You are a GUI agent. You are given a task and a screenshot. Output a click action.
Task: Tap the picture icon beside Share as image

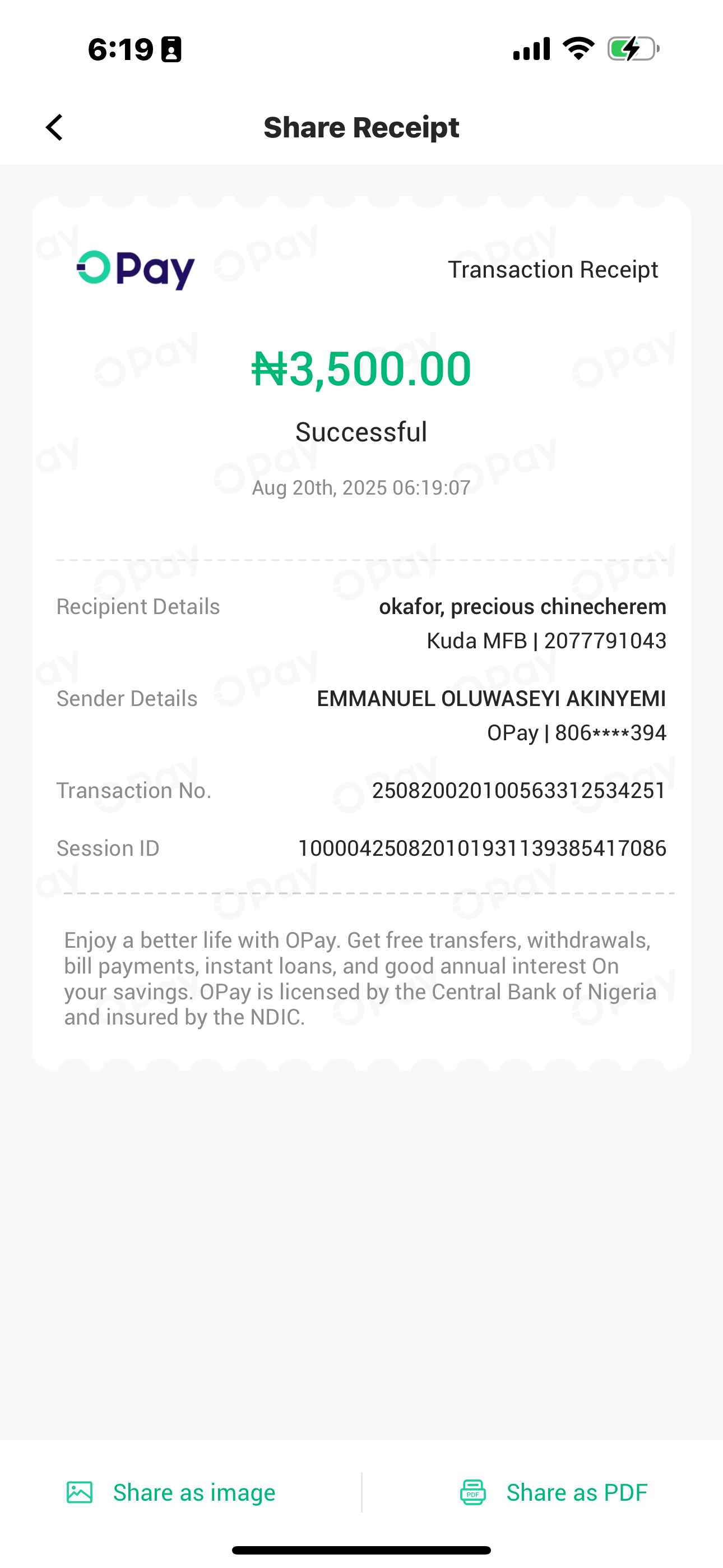[x=80, y=1492]
